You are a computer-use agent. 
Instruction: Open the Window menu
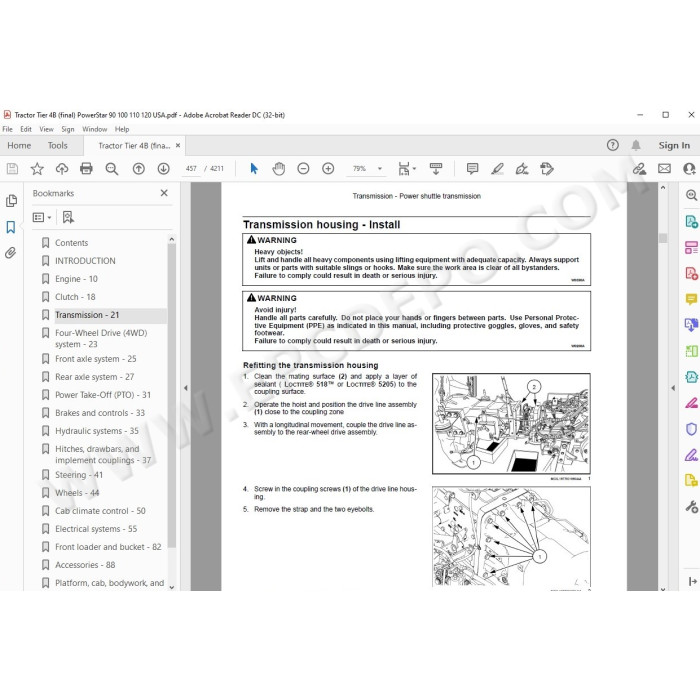[x=95, y=129]
